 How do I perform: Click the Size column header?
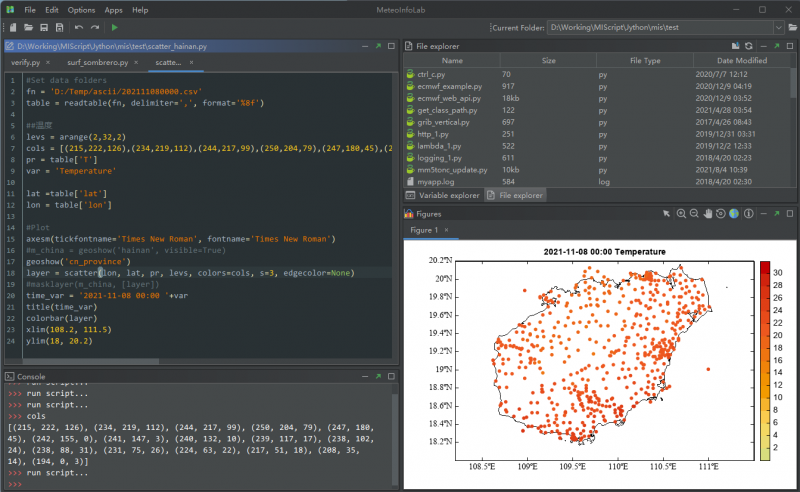pos(548,61)
